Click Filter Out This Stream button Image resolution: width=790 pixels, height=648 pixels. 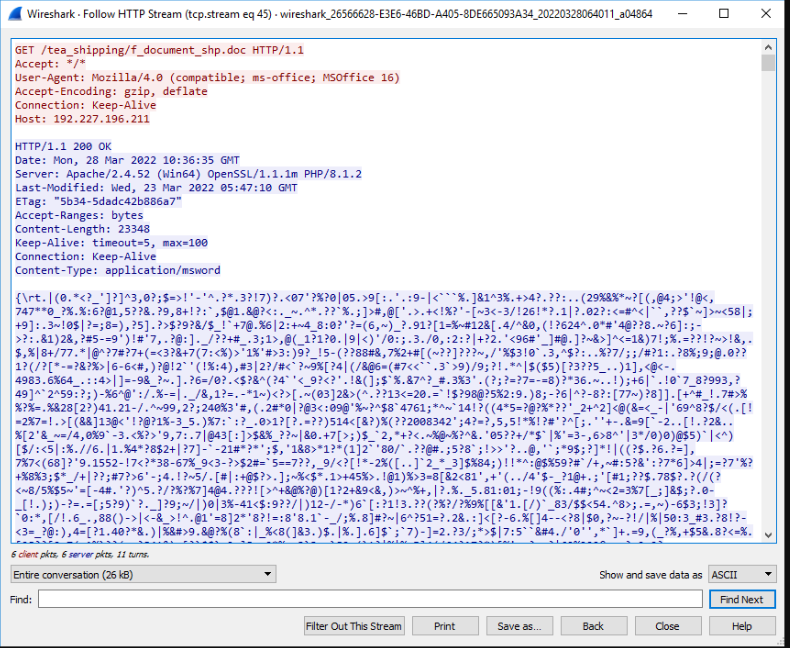[354, 626]
